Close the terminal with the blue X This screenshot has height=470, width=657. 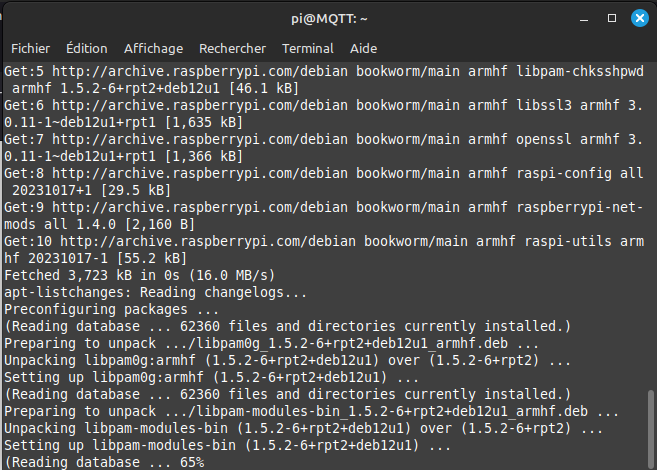(x=639, y=18)
